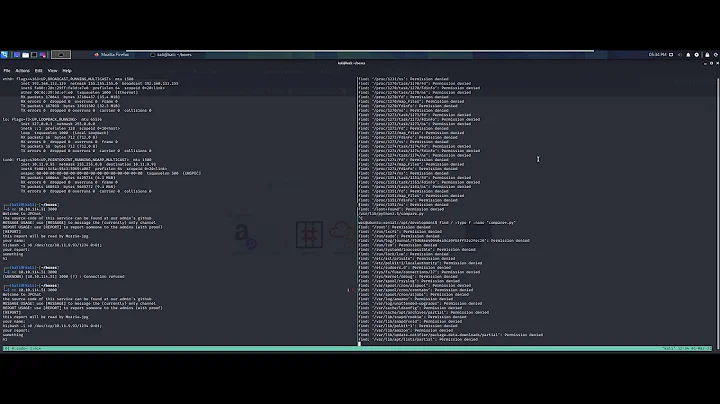
Task: Launch the terminal emulator panel icon
Action: click(34, 55)
